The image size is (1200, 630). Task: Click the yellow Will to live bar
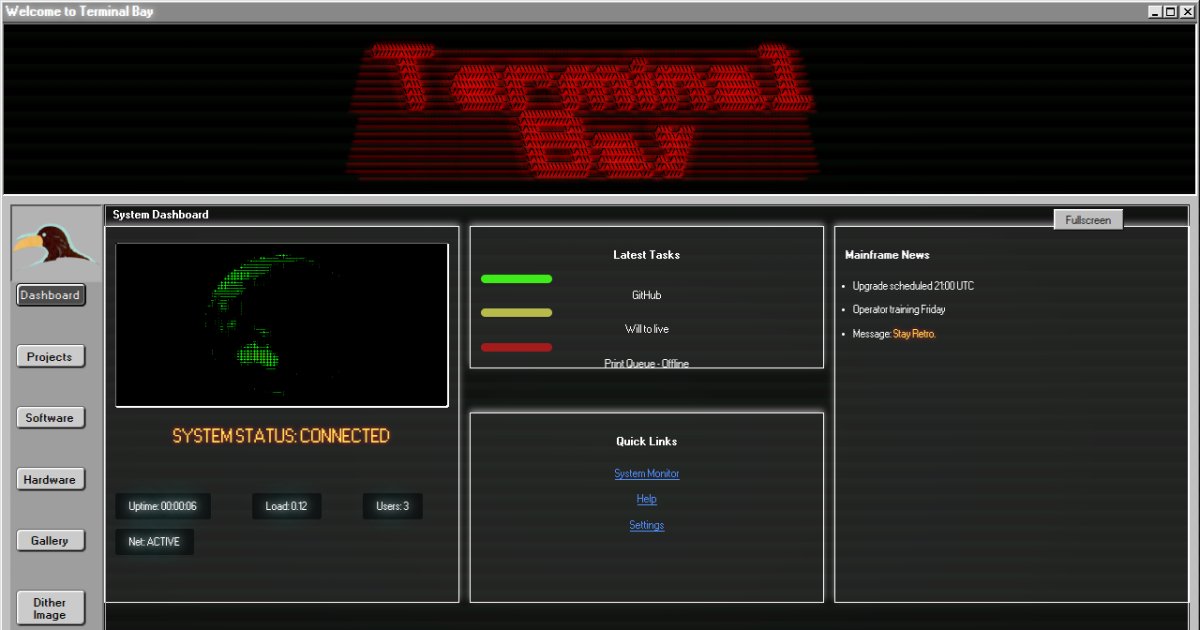click(x=516, y=313)
